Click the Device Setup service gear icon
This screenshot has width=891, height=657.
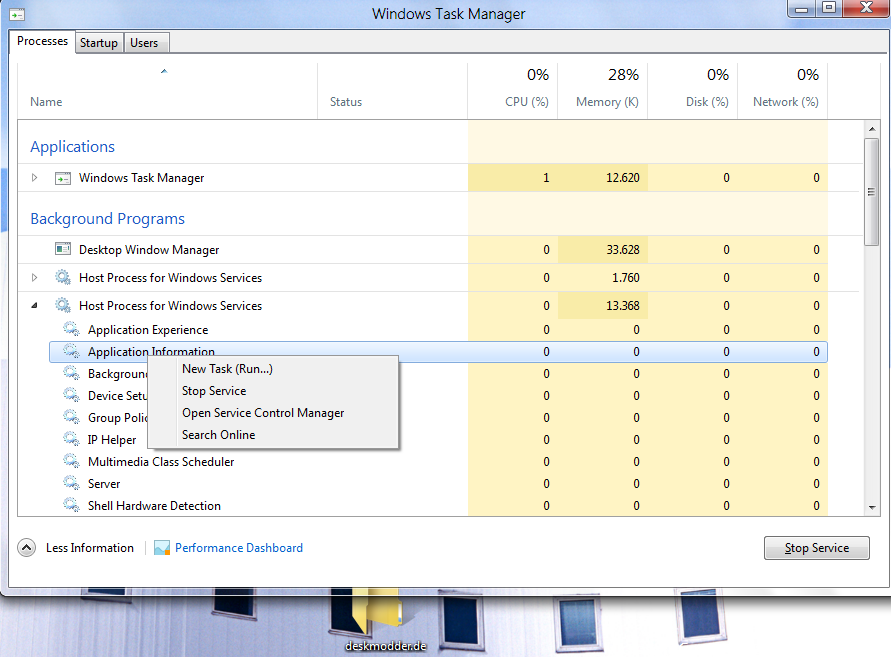tap(71, 396)
